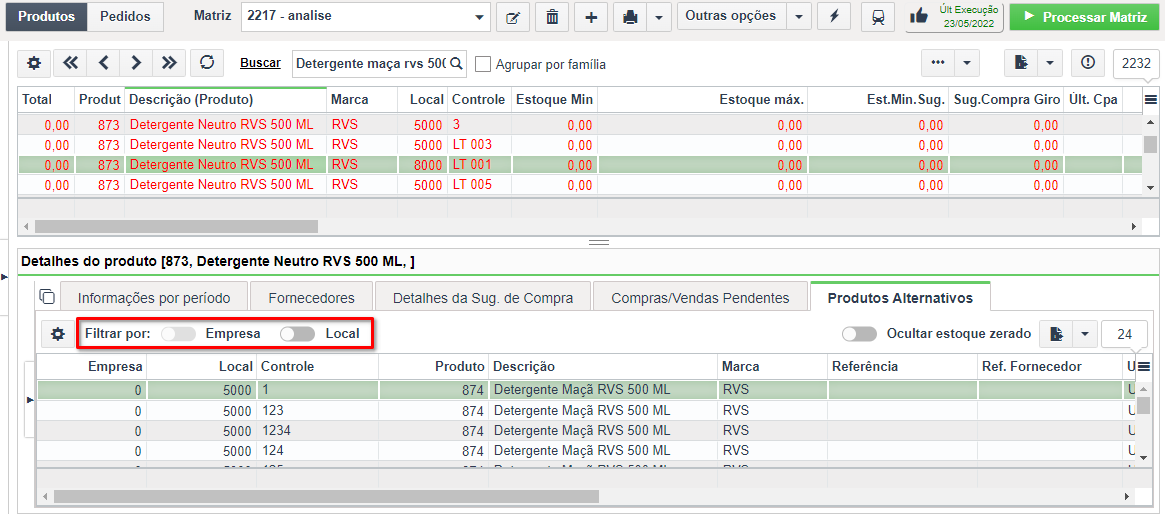Expand the Outras opções dropdown arrow
This screenshot has height=520, width=1165.
click(799, 16)
